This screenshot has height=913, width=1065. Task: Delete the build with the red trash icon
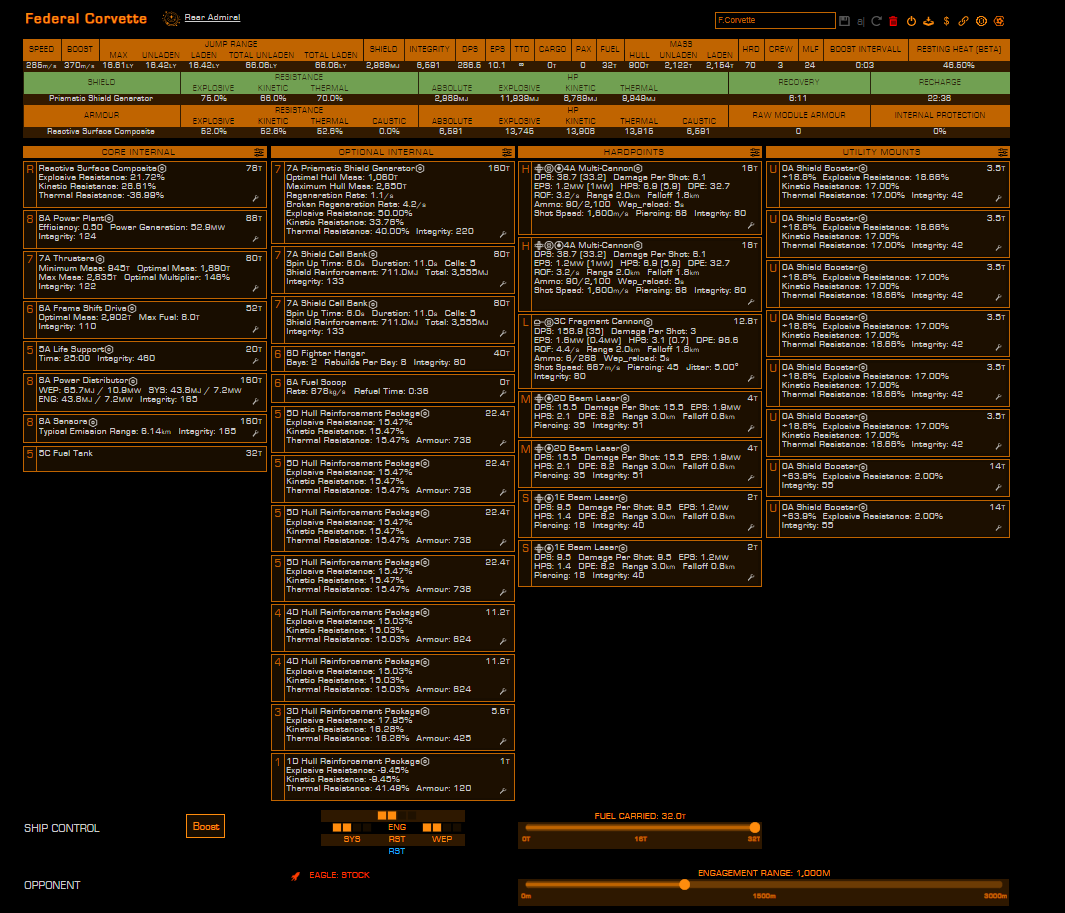pos(893,21)
